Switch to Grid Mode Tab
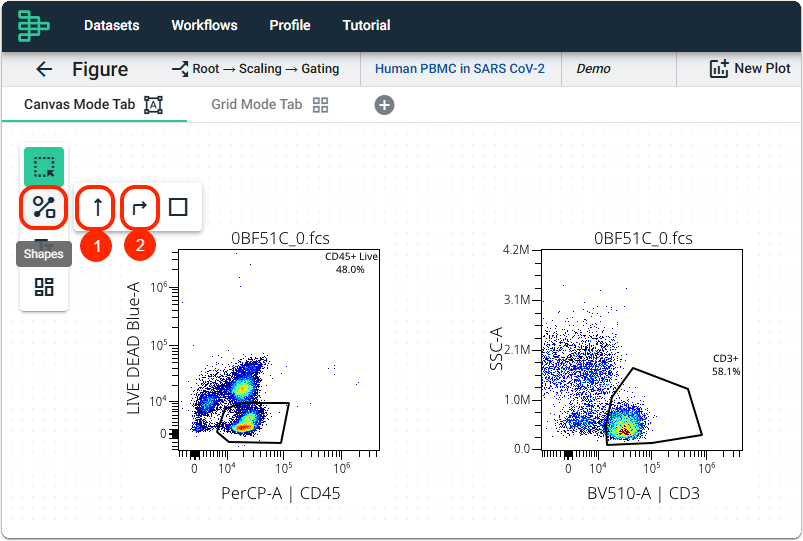Image resolution: width=803 pixels, height=541 pixels. click(x=270, y=105)
